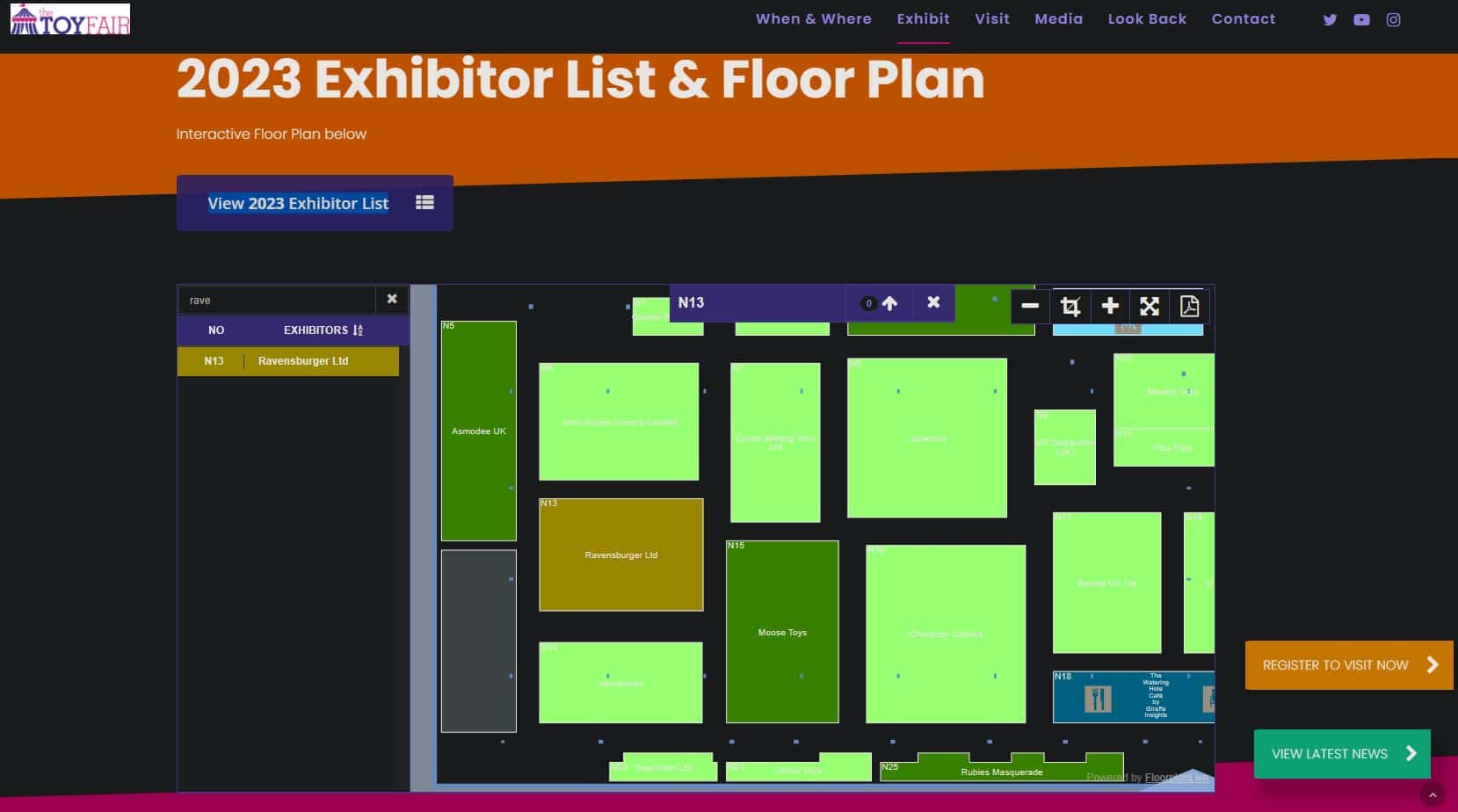The image size is (1458, 812).
Task: Click the EXHIBITORS column header
Action: point(316,330)
